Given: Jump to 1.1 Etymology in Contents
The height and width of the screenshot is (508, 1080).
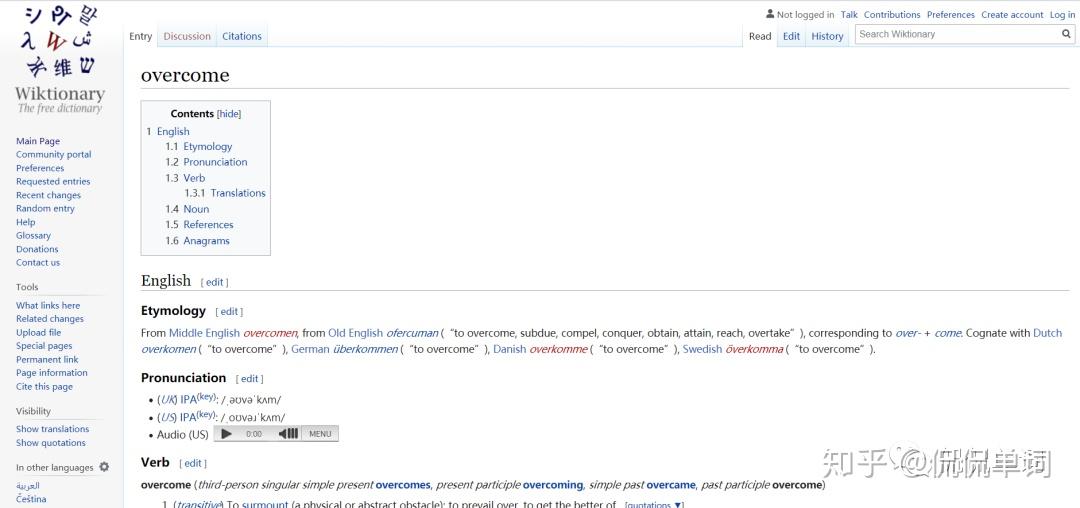Looking at the screenshot, I should point(198,146).
